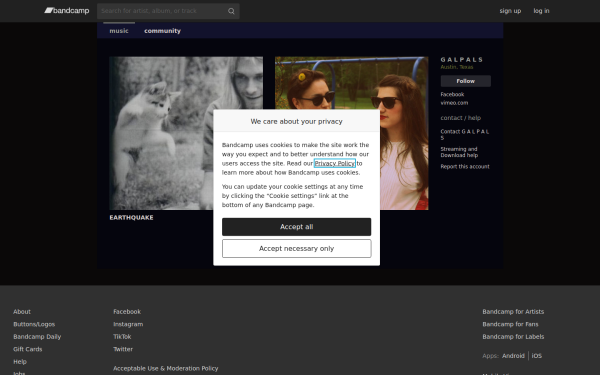Open the band's Facebook link
Image resolution: width=600 pixels, height=375 pixels.
tap(452, 94)
